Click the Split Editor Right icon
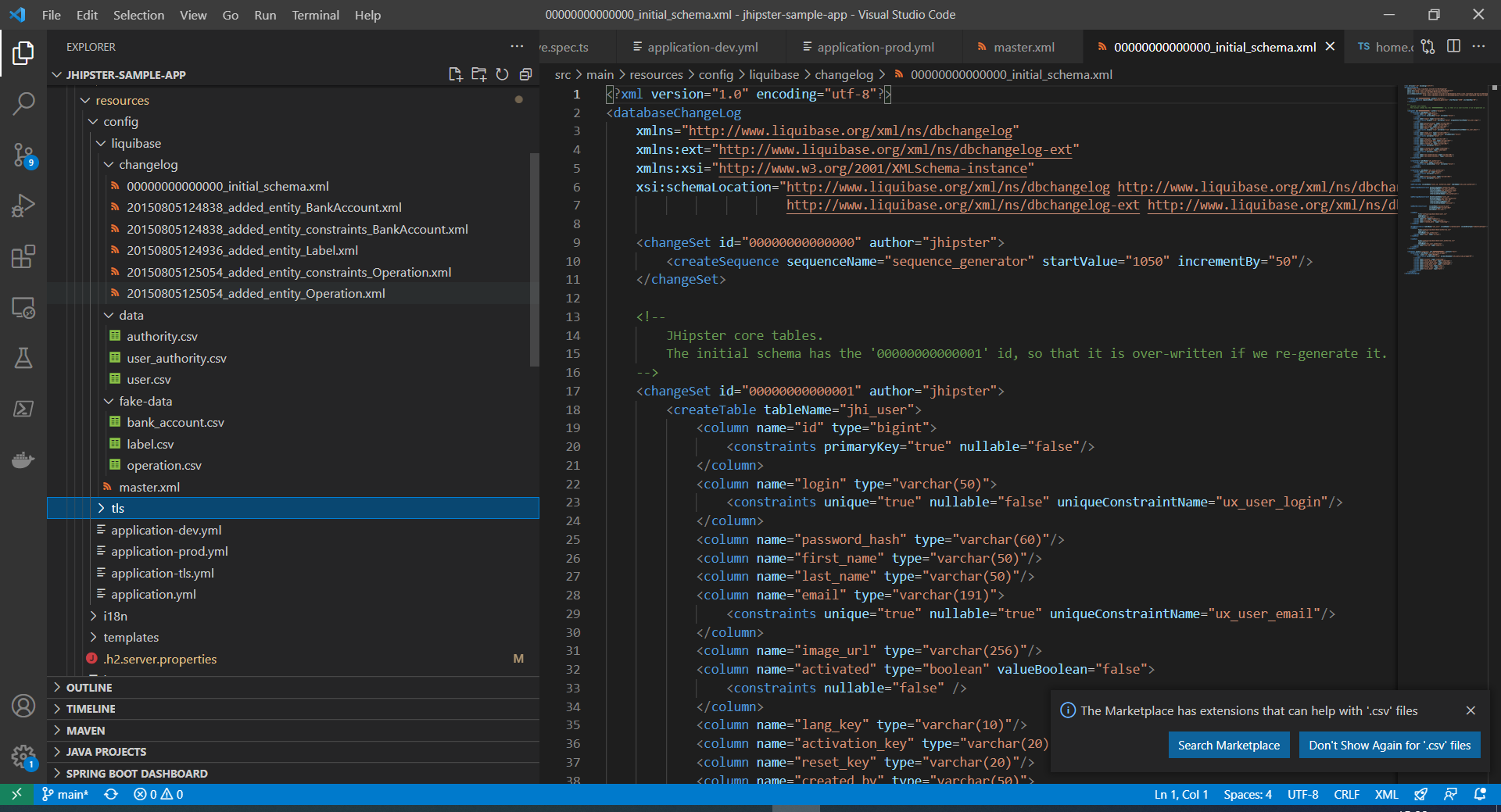Image resolution: width=1501 pixels, height=812 pixels. [1453, 47]
